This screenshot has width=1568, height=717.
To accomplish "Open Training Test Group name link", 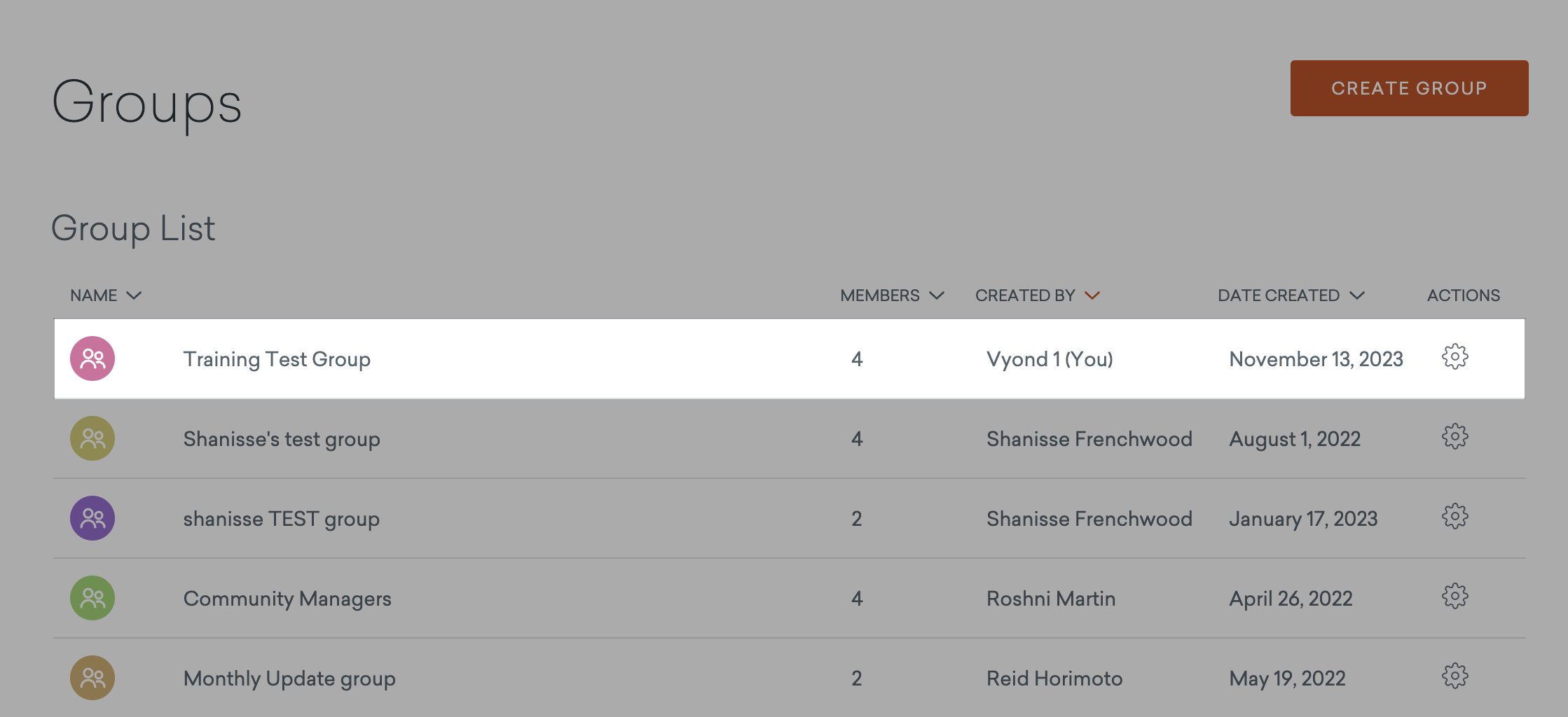I will pyautogui.click(x=277, y=359).
